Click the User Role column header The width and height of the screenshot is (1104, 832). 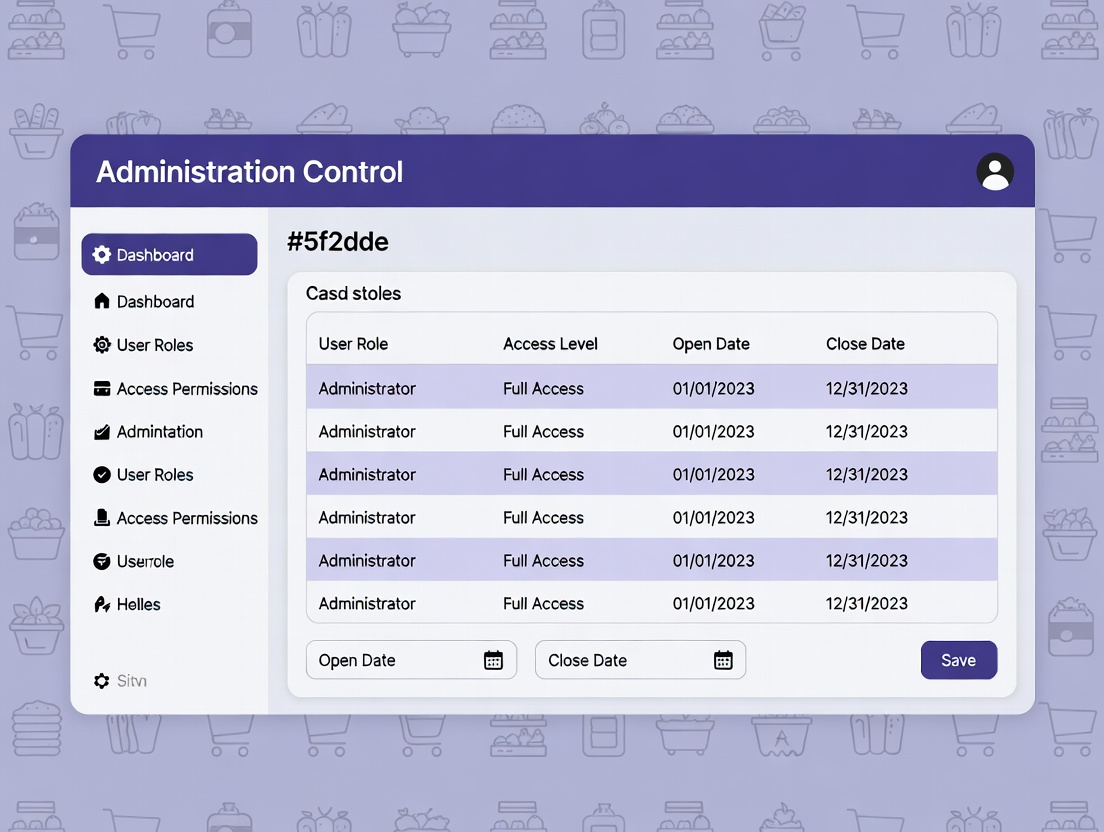point(353,344)
